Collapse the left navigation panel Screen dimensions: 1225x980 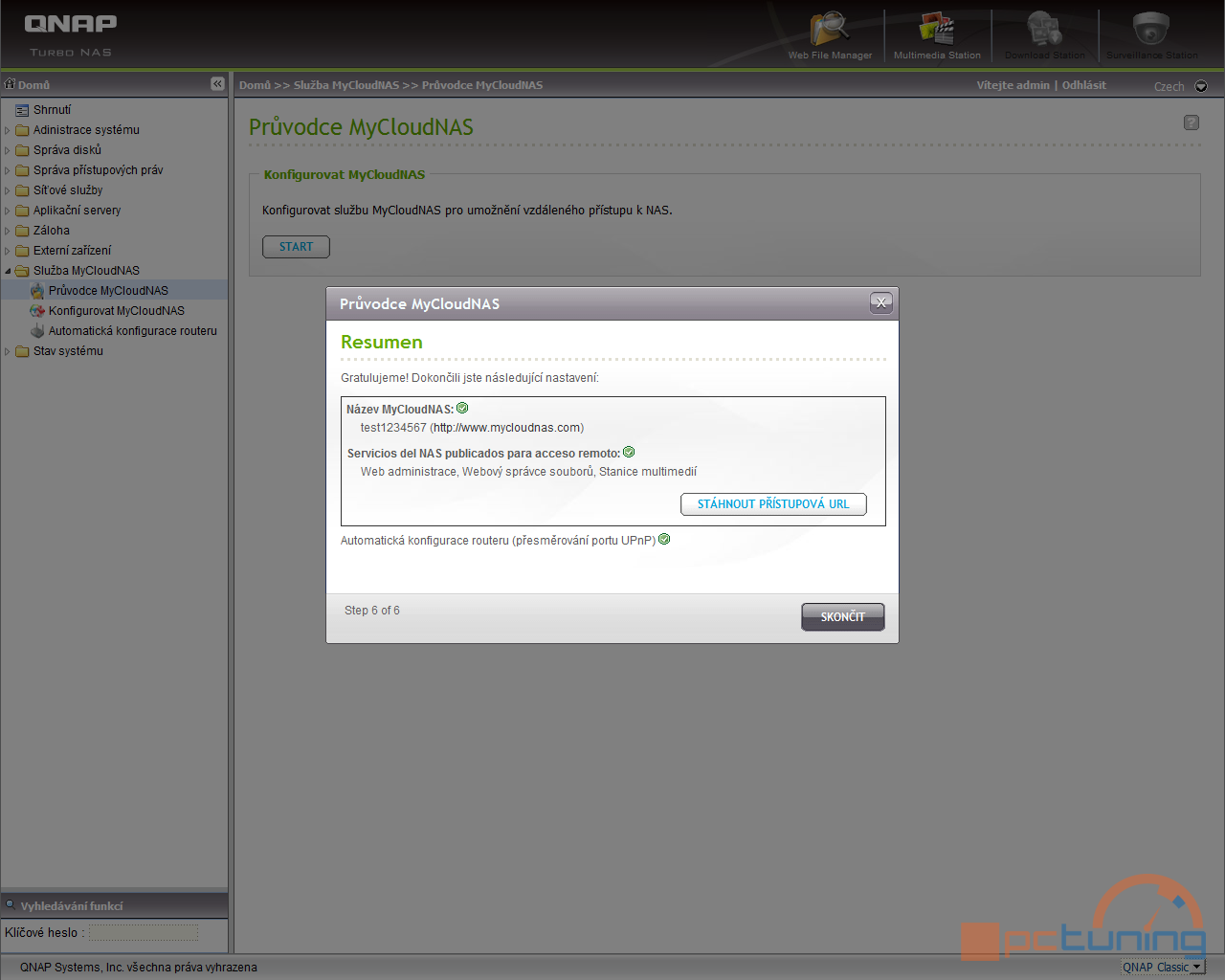coord(217,84)
